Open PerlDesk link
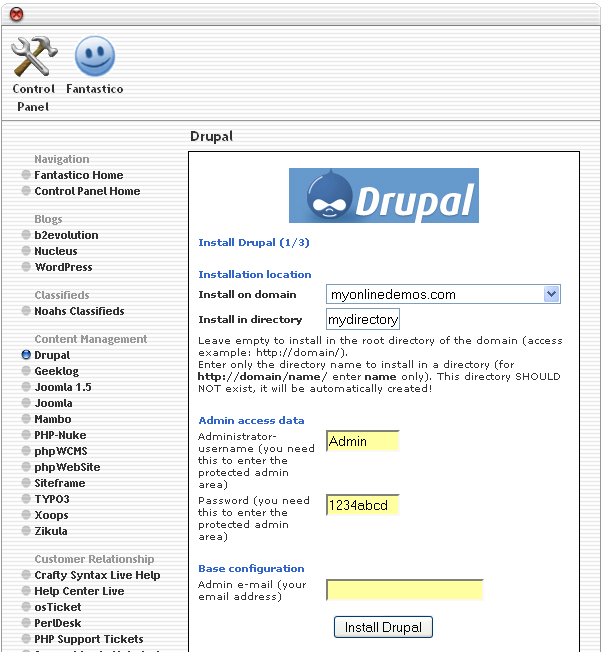604x652 pixels. coord(57,623)
